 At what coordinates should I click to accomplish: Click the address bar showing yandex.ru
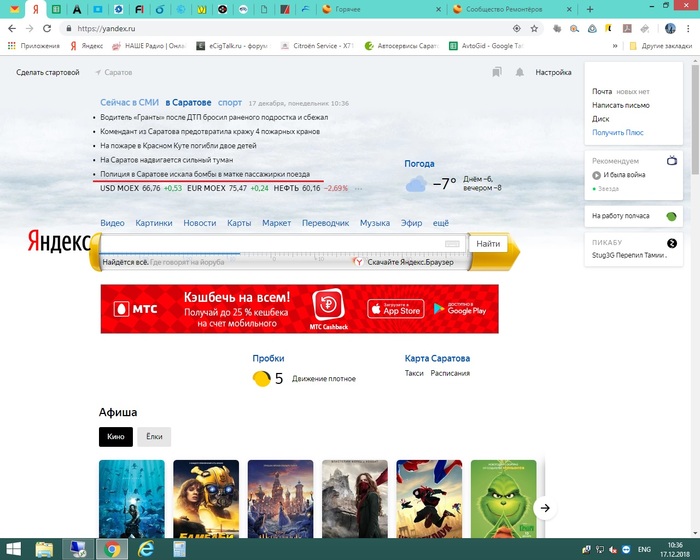[286, 29]
